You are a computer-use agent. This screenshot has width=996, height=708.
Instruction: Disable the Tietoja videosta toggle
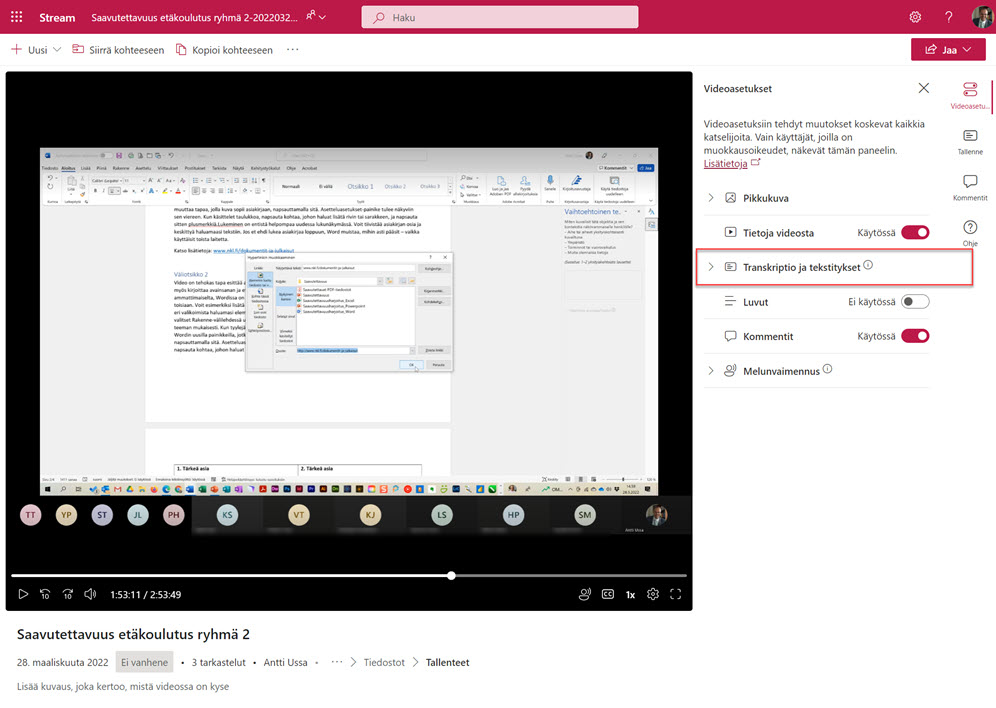(x=916, y=232)
